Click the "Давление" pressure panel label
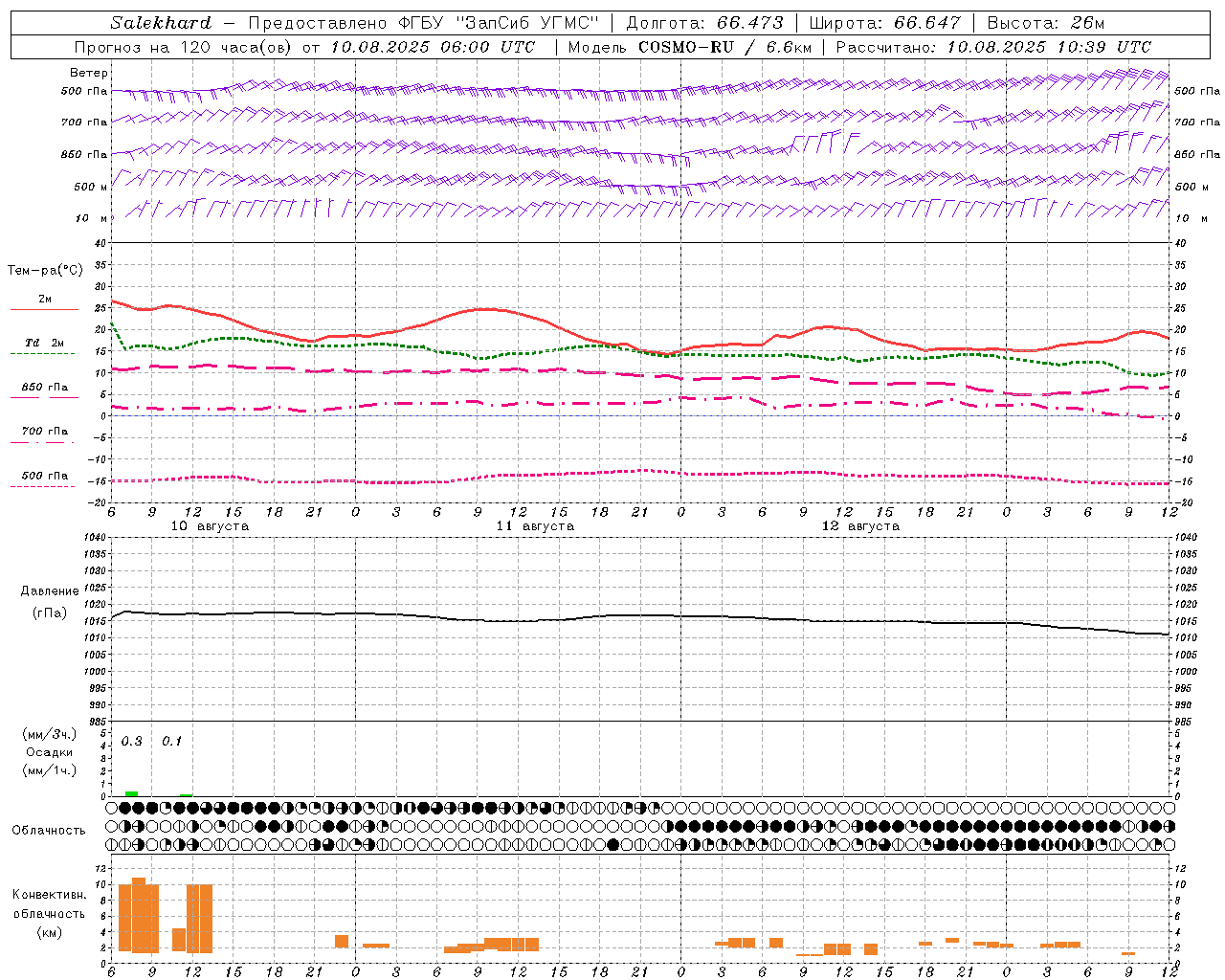 point(50,591)
